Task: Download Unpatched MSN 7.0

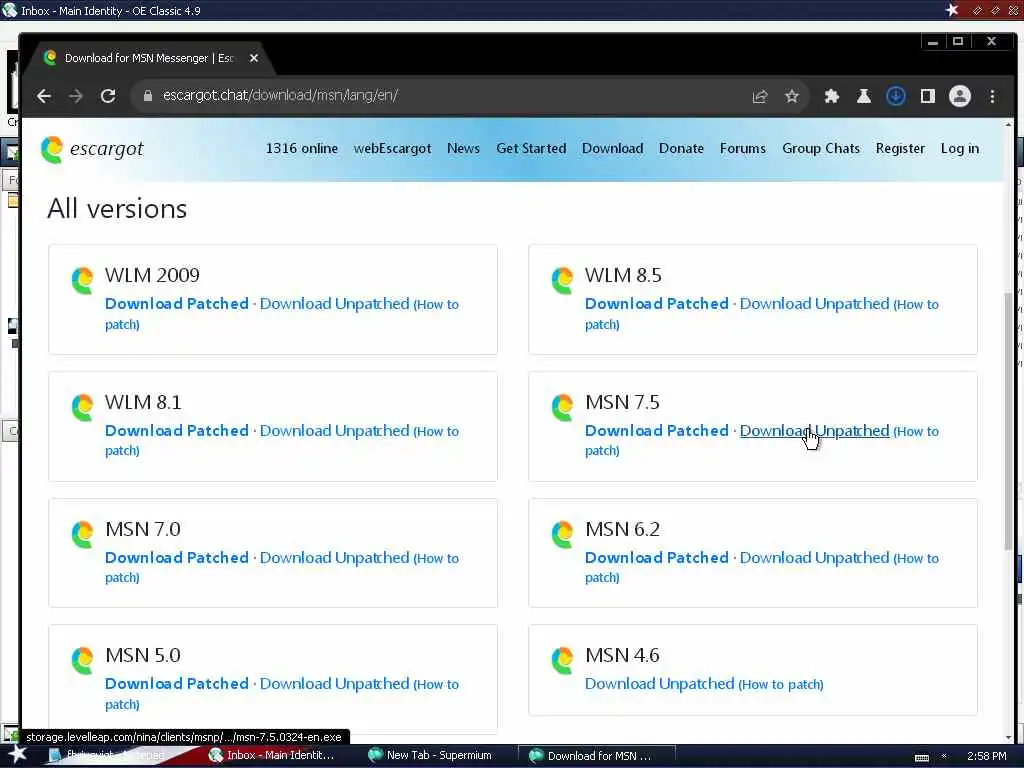Action: pos(334,558)
